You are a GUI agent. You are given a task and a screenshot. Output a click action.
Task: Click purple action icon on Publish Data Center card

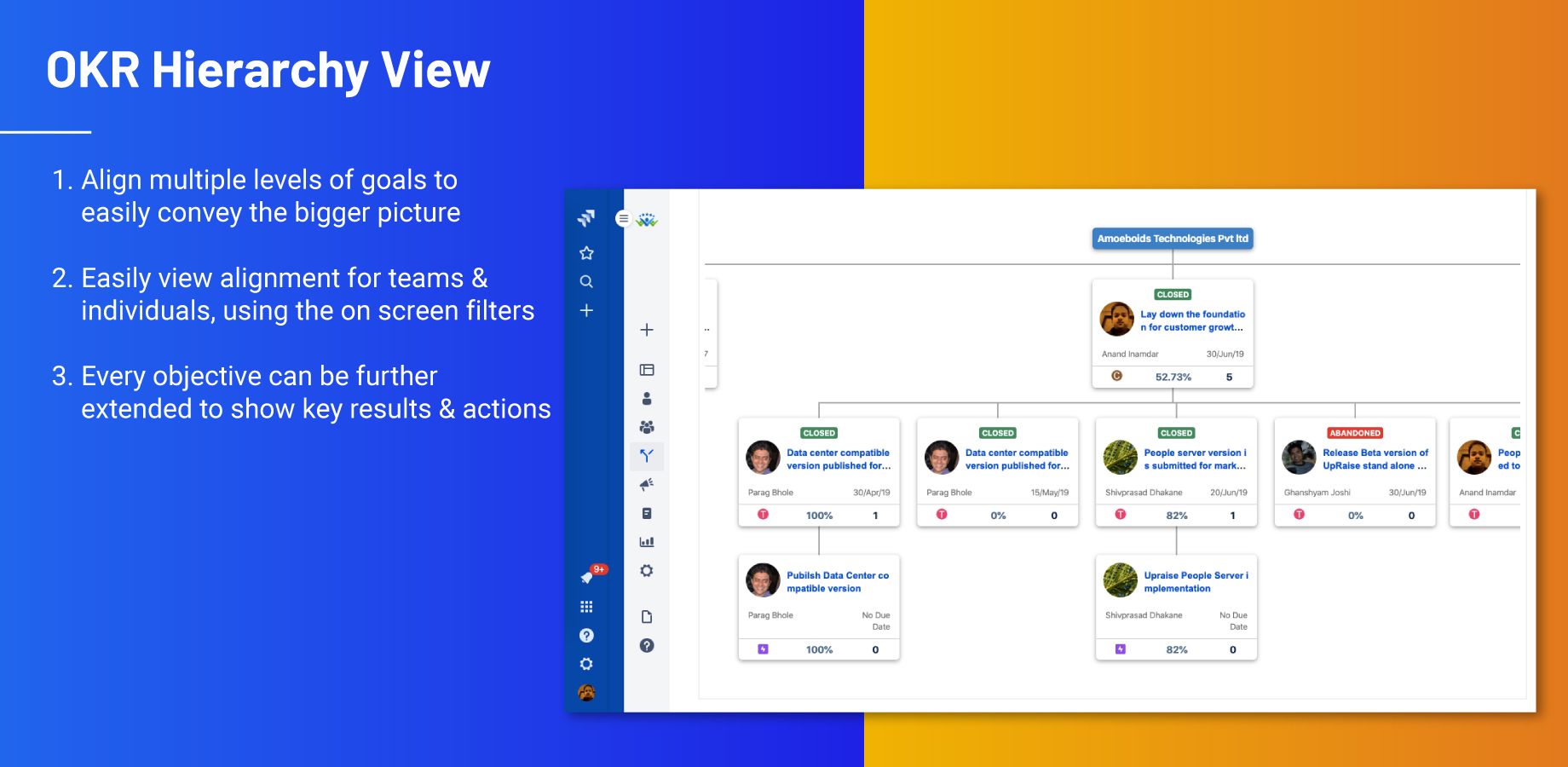pyautogui.click(x=763, y=649)
